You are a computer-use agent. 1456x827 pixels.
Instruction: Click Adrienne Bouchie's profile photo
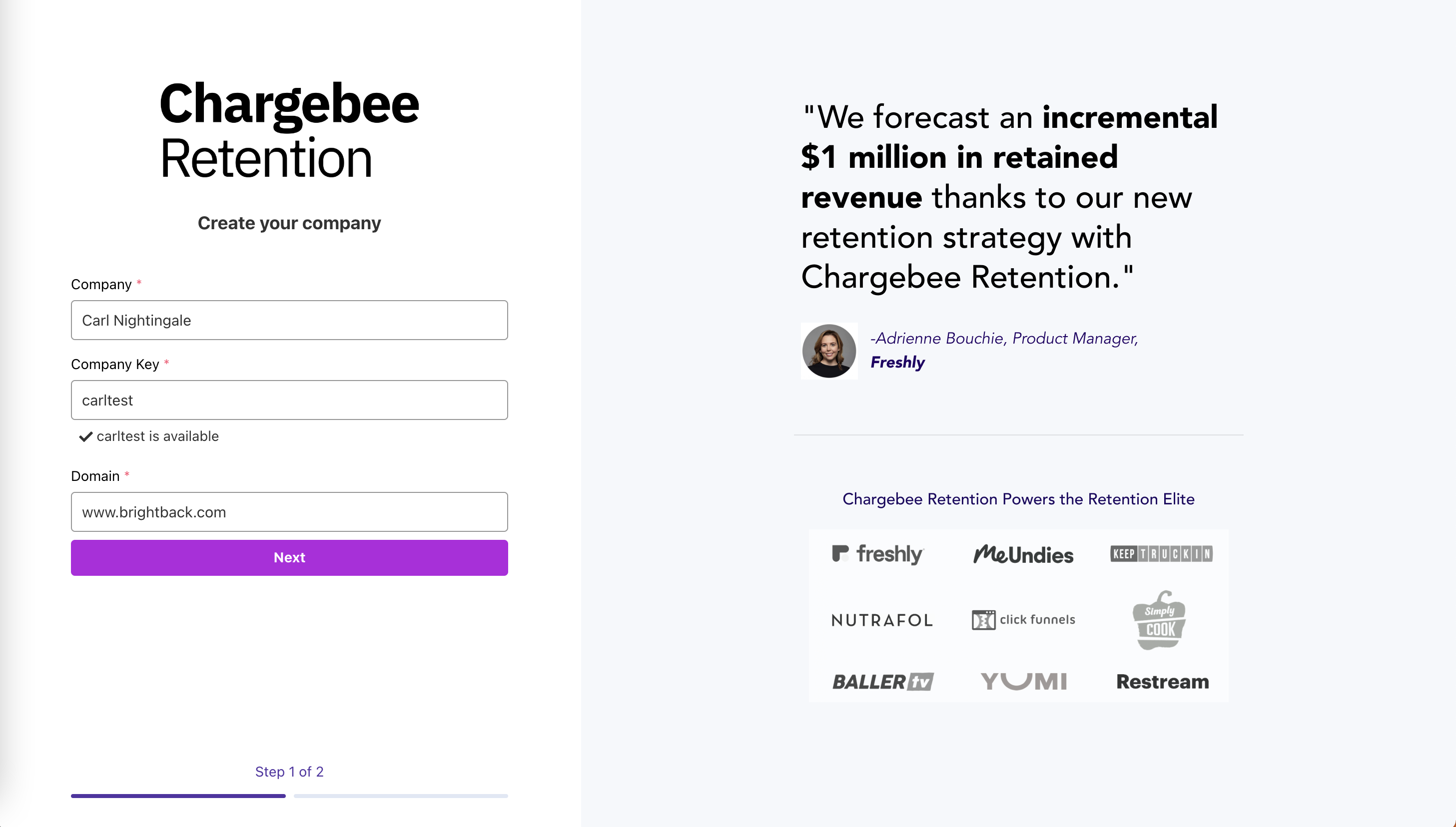828,351
